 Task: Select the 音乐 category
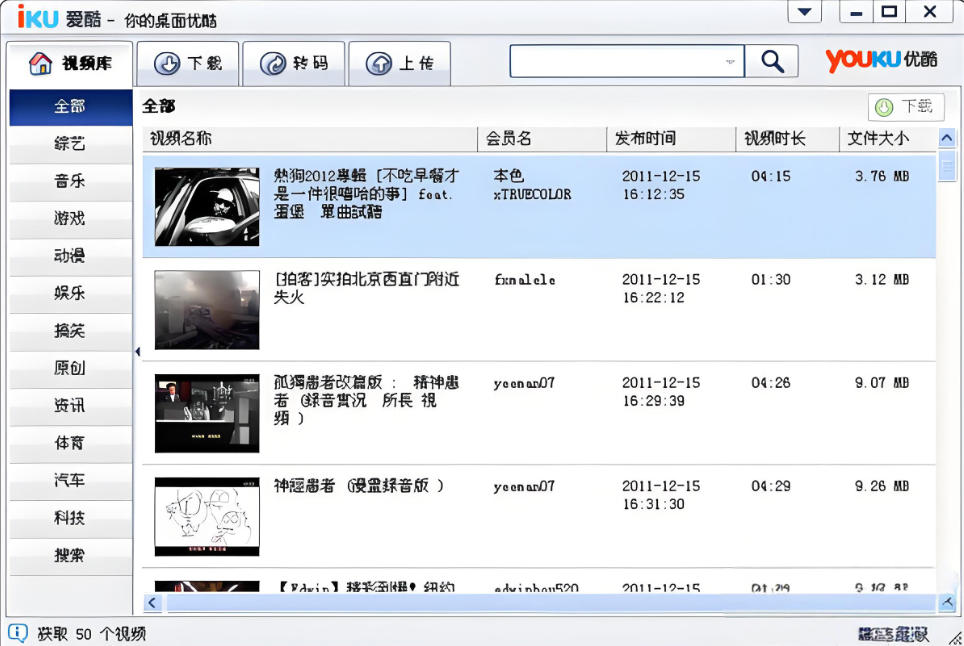click(x=71, y=181)
